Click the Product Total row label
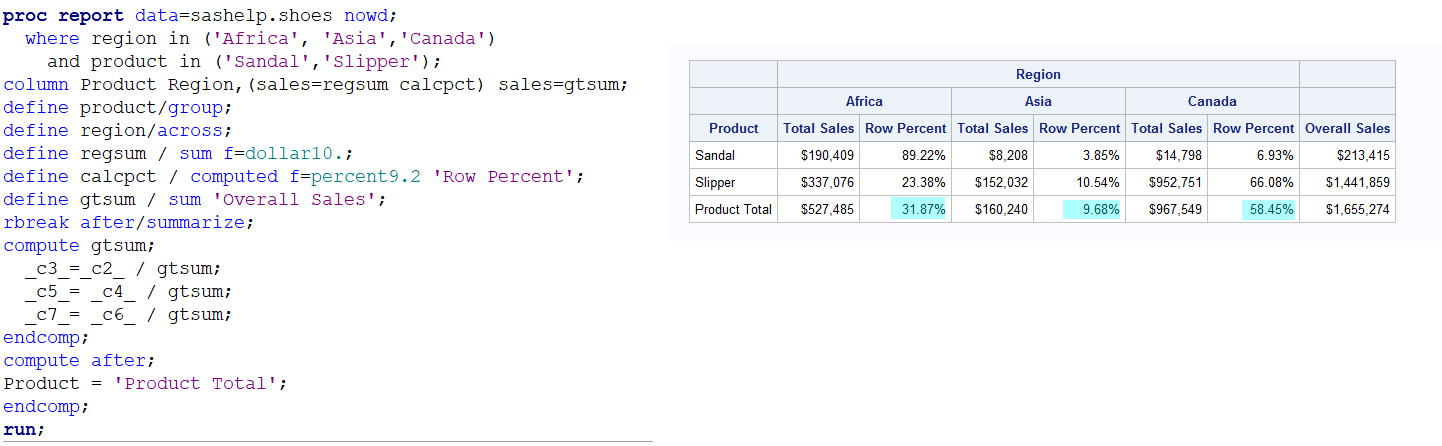Viewport: 1442px width, 446px height. pyautogui.click(x=732, y=210)
